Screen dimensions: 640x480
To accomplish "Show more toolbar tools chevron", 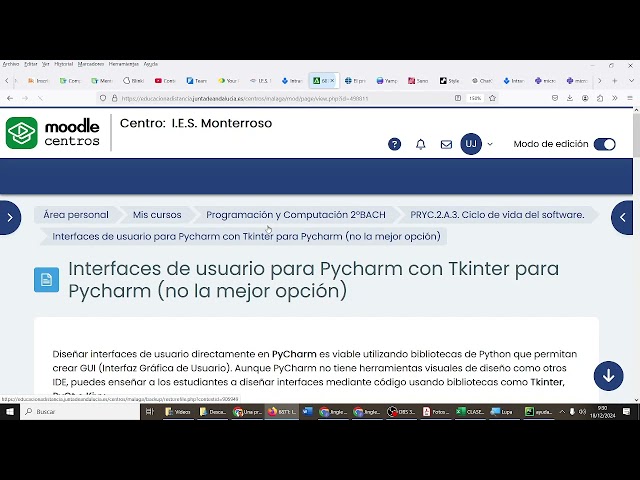I will click(615, 98).
